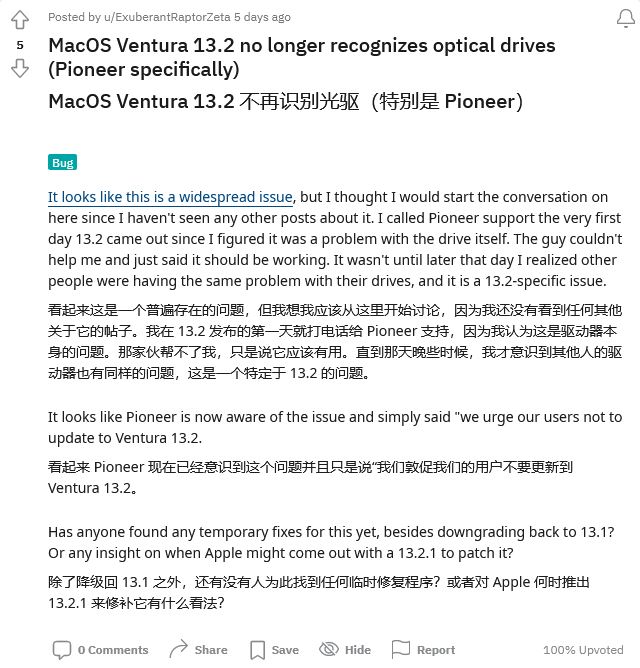
Task: Filter by the green Bug flair tag
Action: (x=62, y=162)
